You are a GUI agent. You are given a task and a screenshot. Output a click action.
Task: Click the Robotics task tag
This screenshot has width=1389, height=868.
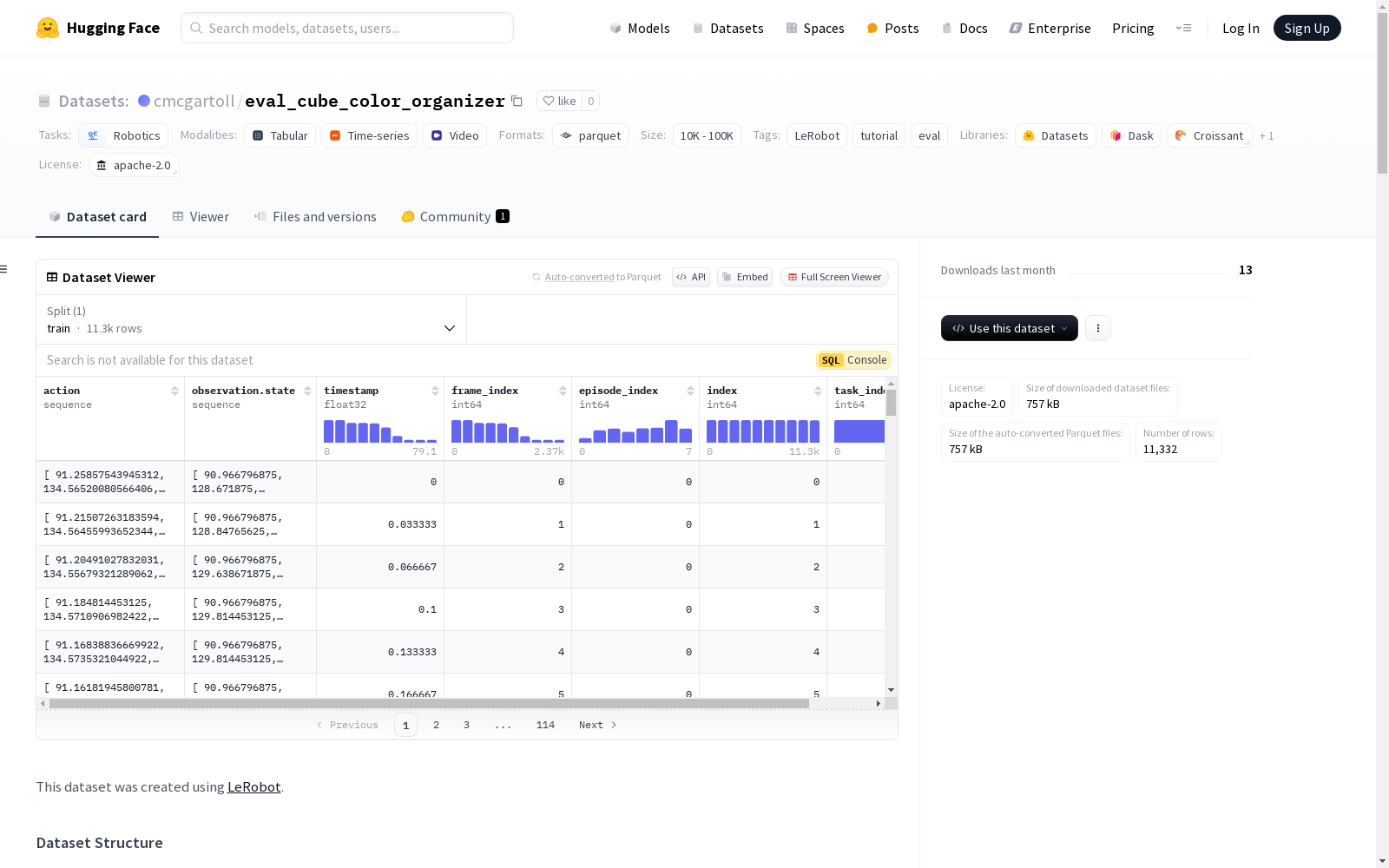tap(123, 135)
